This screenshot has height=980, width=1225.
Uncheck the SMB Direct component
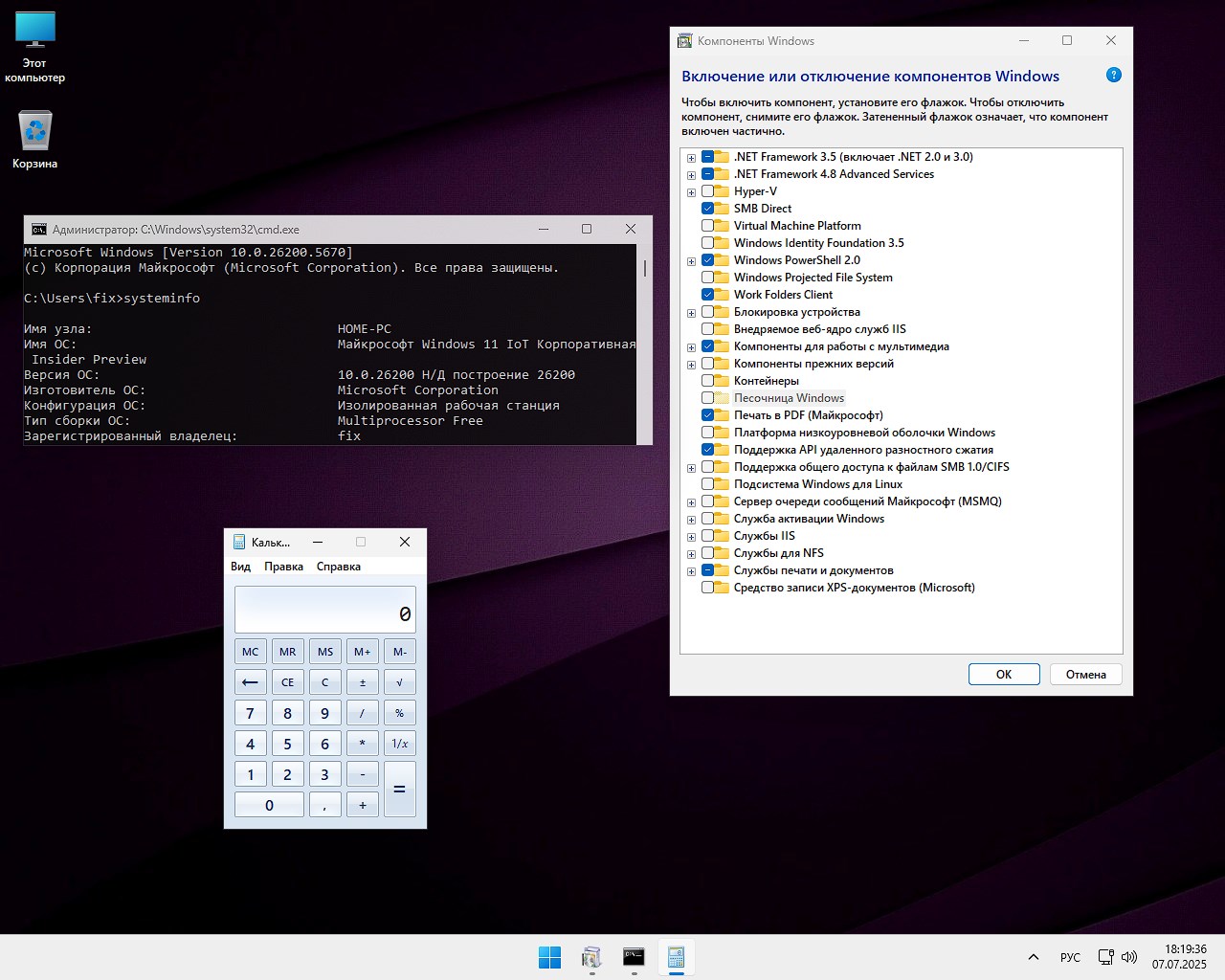coord(708,209)
